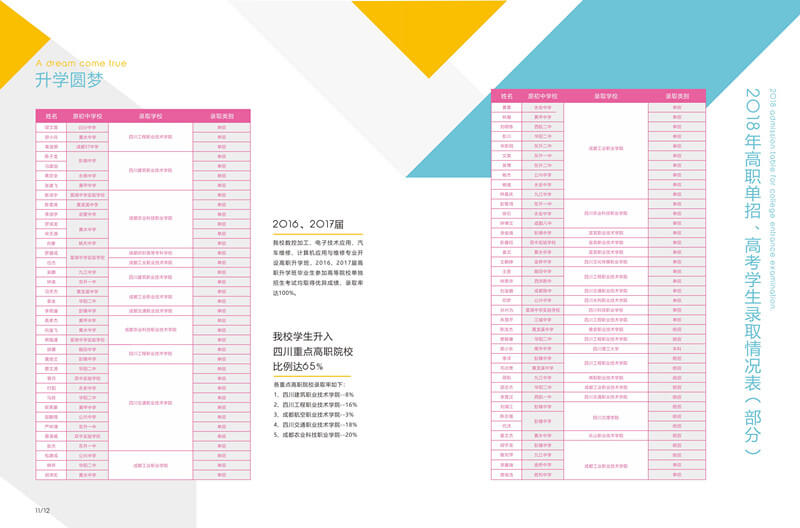
Task: Click '姓名' header in left table
Action: [x=52, y=116]
